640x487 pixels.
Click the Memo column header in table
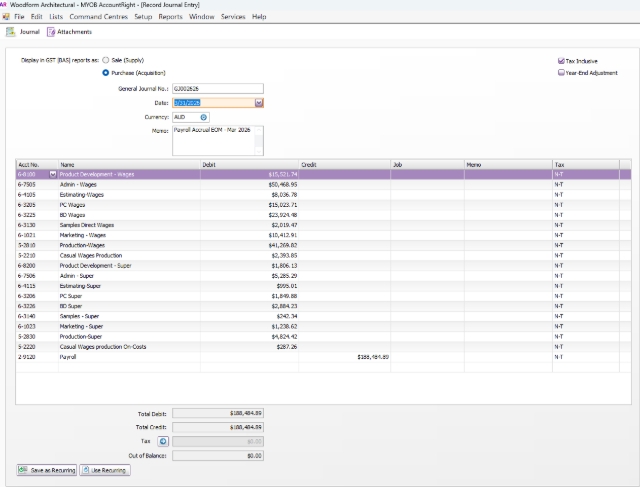pyautogui.click(x=508, y=165)
